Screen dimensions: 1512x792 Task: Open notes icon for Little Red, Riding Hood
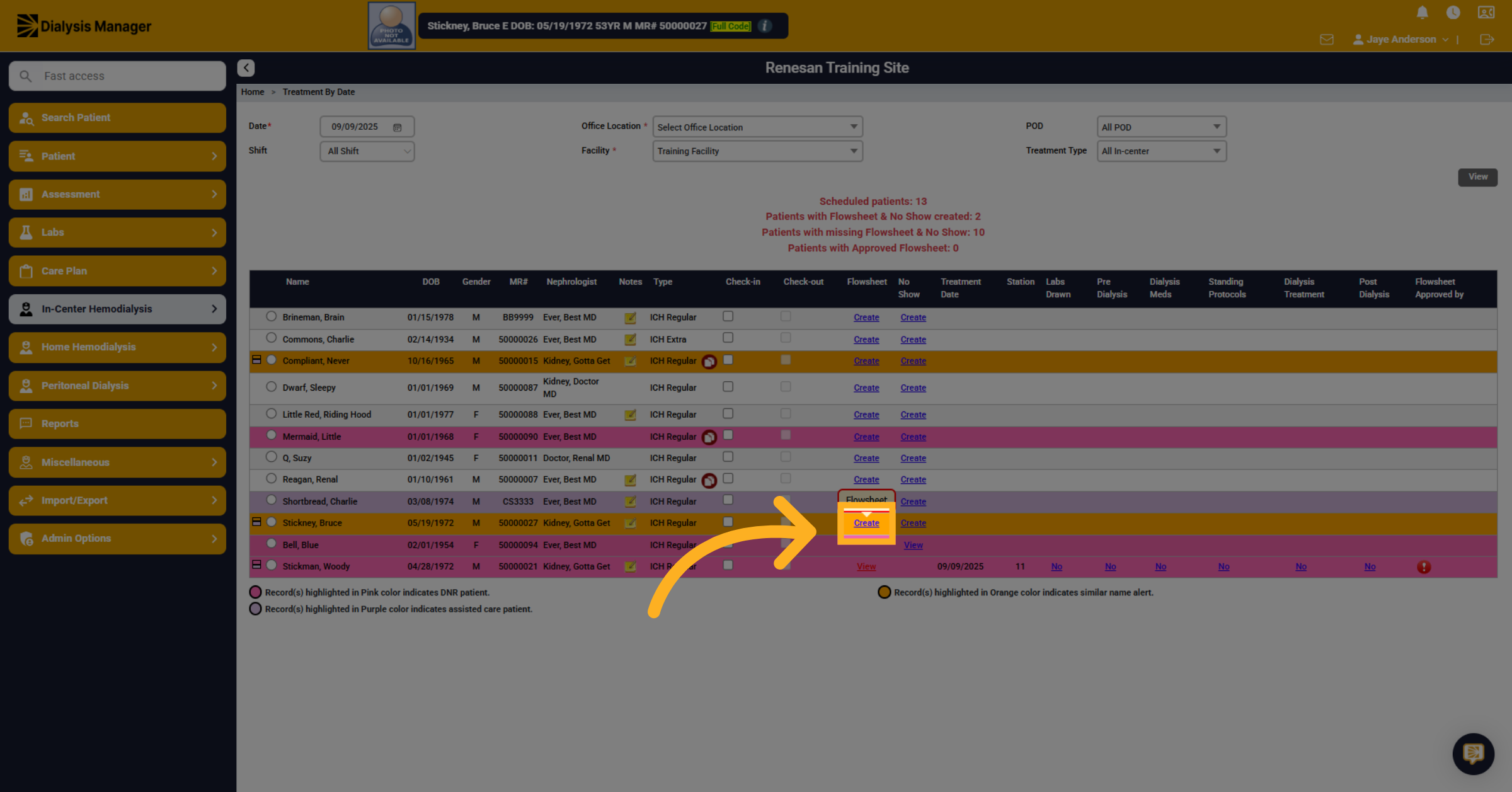(x=630, y=415)
